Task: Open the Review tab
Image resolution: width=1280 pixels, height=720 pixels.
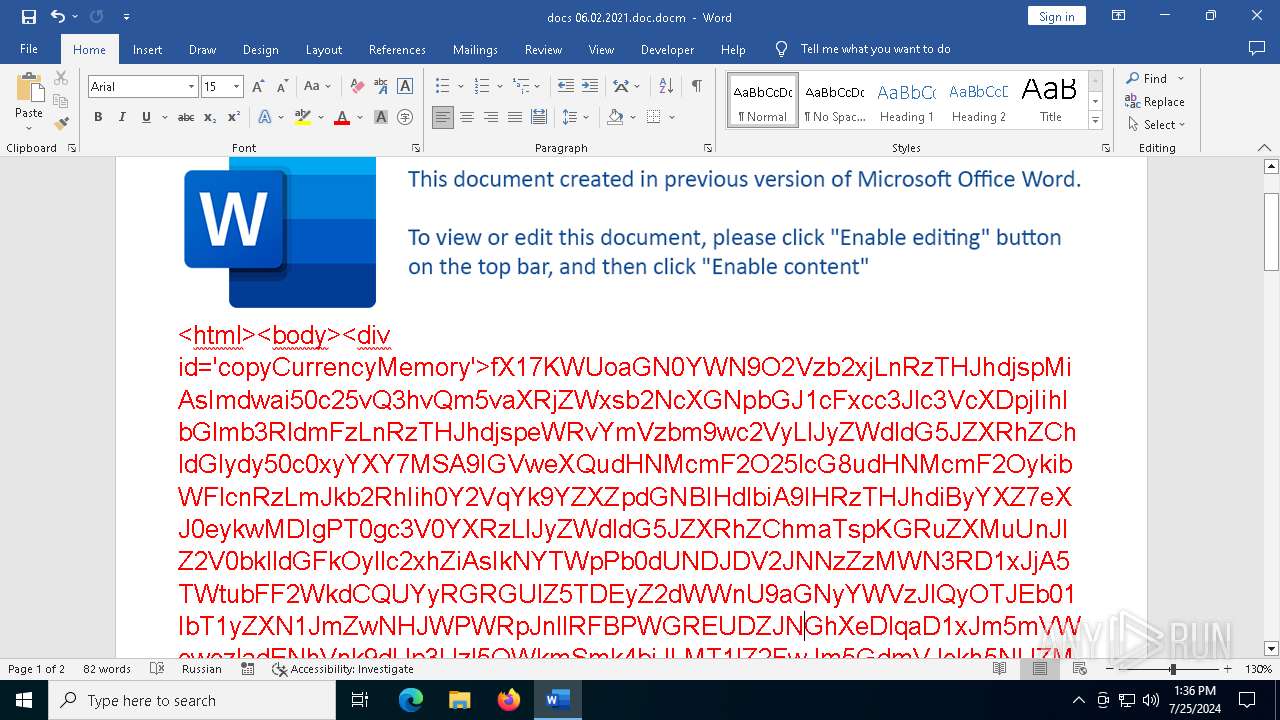Action: [x=543, y=49]
